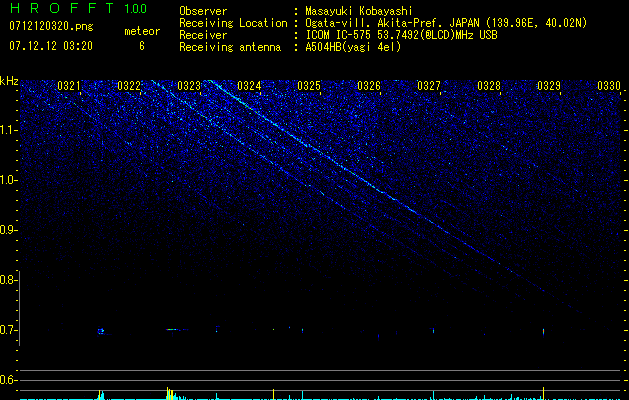Click the 0330 time marker
This screenshot has width=629, height=400.
click(x=609, y=86)
